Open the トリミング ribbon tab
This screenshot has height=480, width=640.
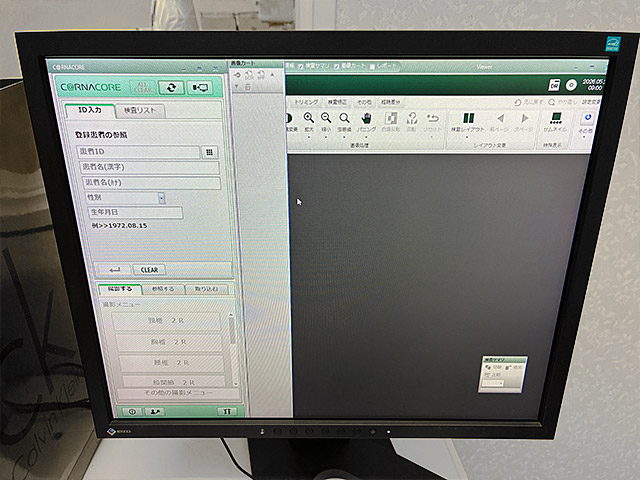coord(306,102)
